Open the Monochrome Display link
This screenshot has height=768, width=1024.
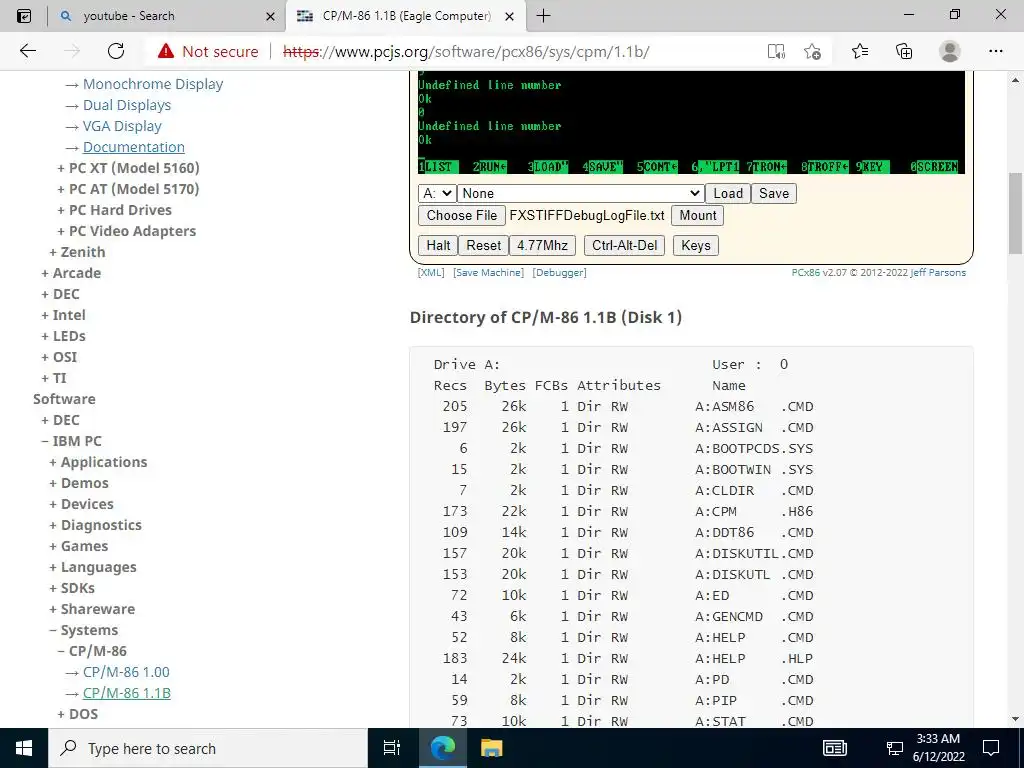(153, 84)
